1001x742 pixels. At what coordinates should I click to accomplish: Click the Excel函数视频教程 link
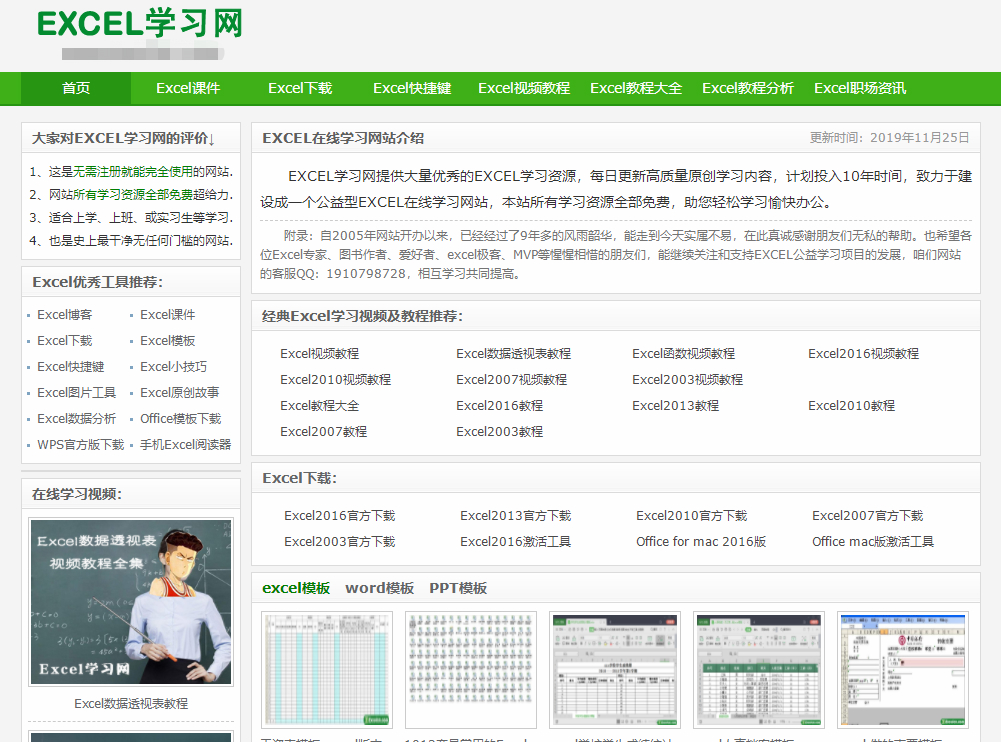click(684, 354)
